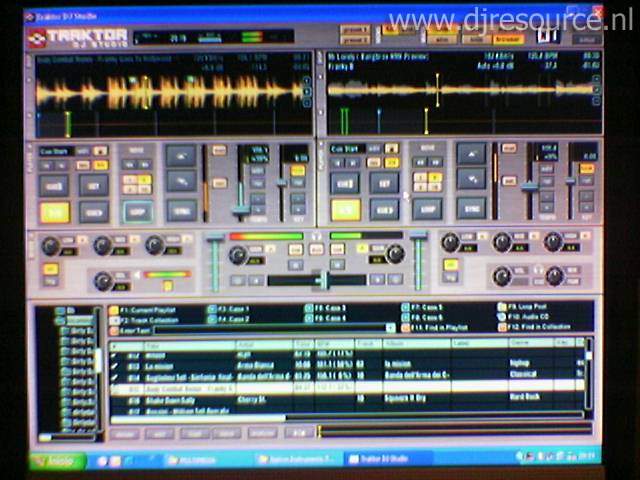This screenshot has width=640, height=480.
Task: Toggle the yellow filter button on right mixer
Action: (x=450, y=264)
